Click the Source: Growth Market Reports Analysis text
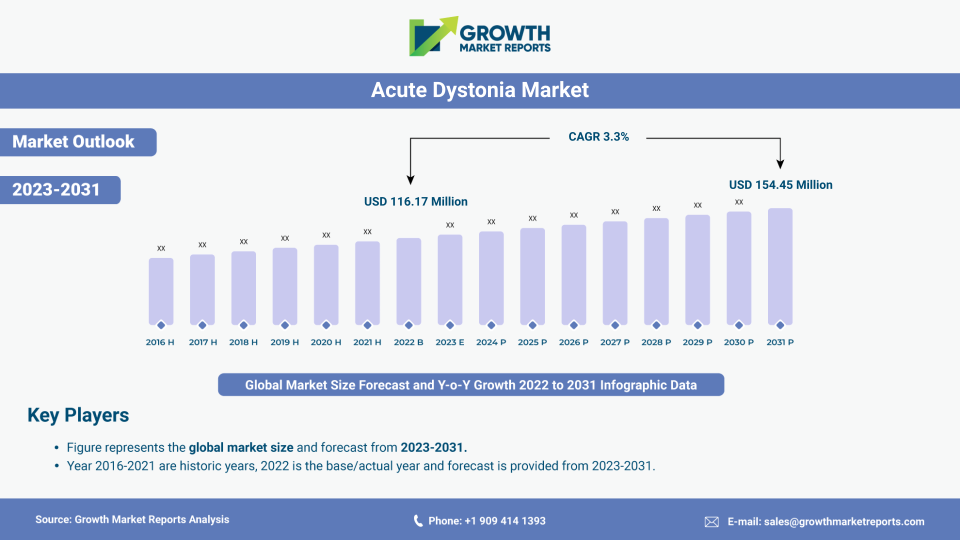 point(132,520)
